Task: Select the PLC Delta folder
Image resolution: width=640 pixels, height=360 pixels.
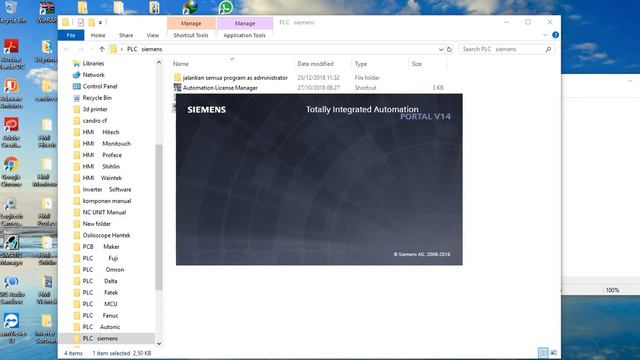Action: coord(100,281)
